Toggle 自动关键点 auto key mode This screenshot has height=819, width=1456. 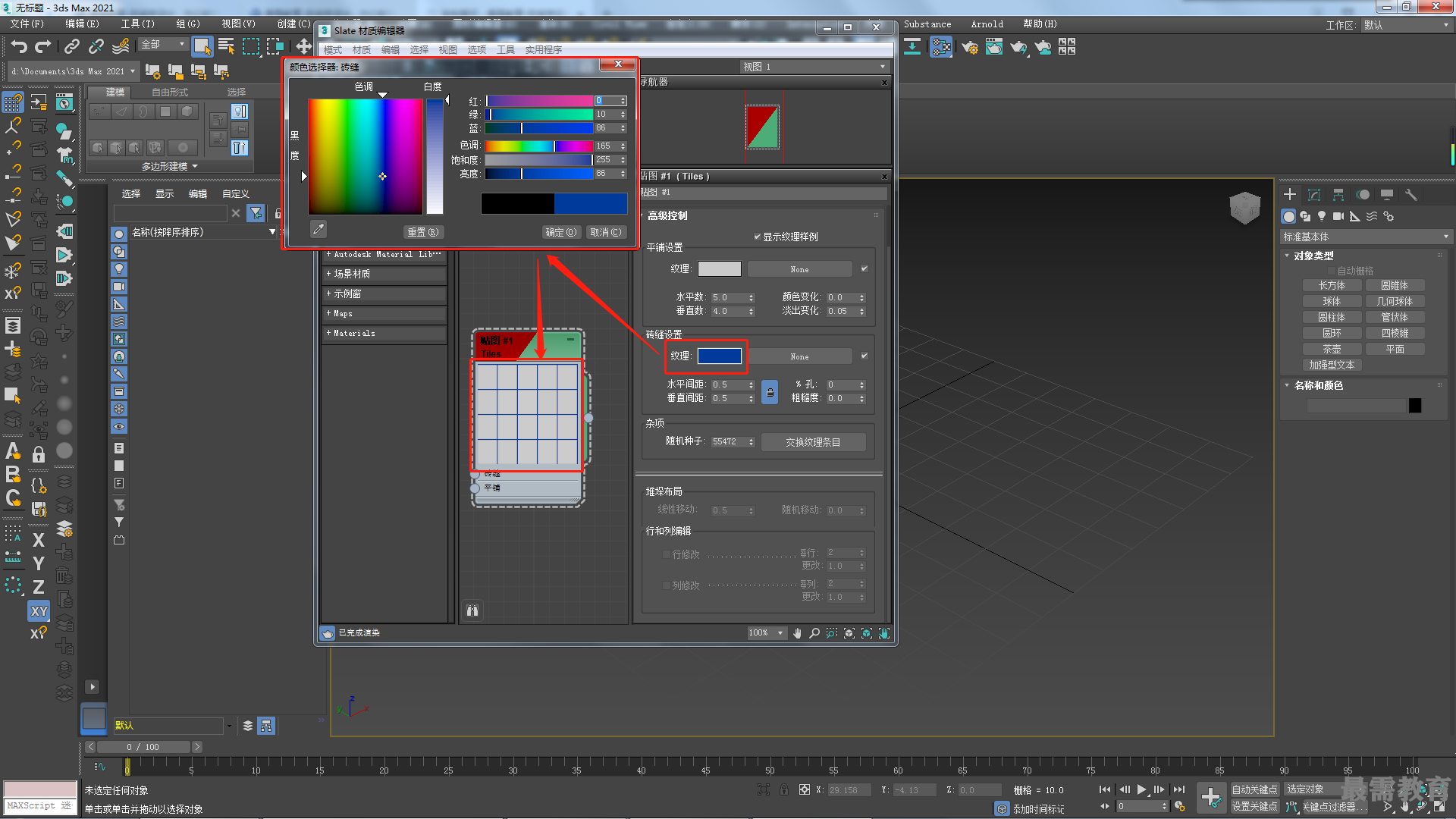pyautogui.click(x=1255, y=790)
